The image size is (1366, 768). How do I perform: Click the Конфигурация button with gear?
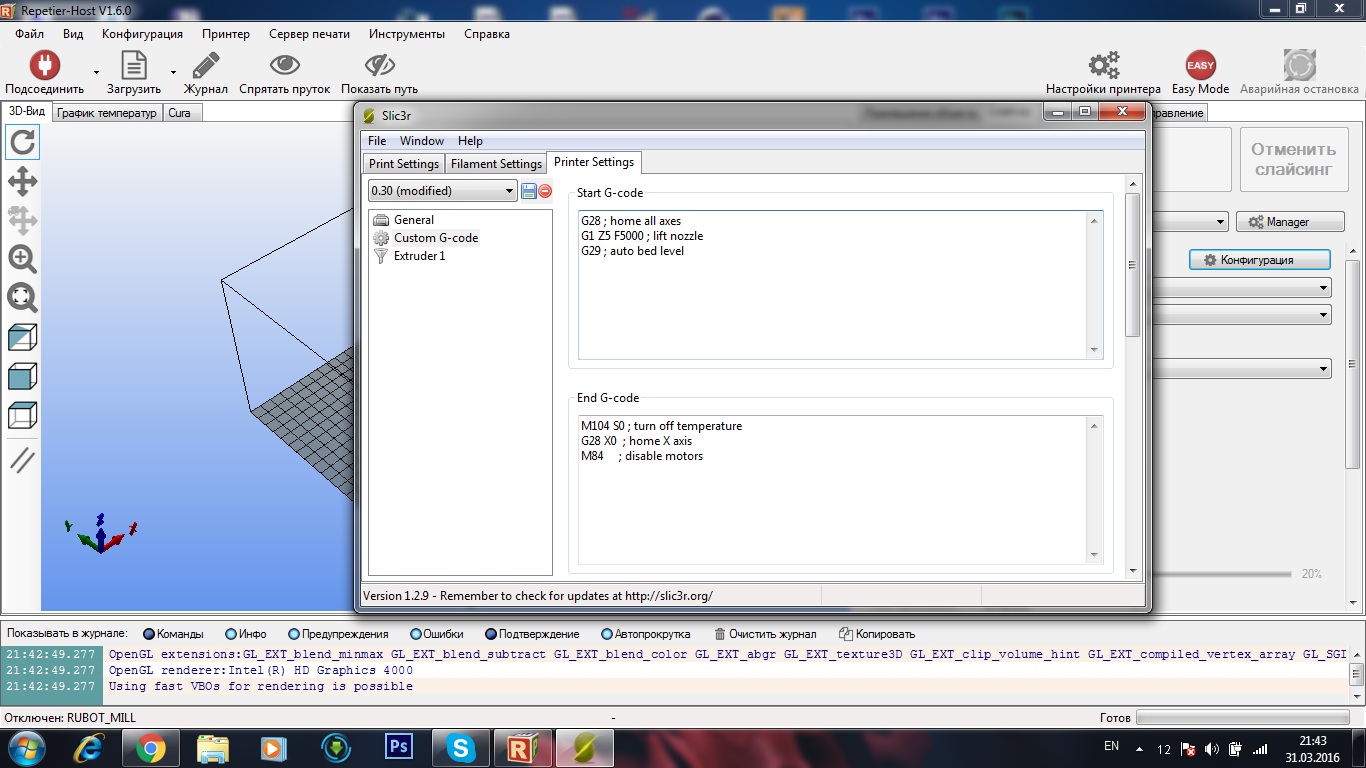(x=1259, y=260)
